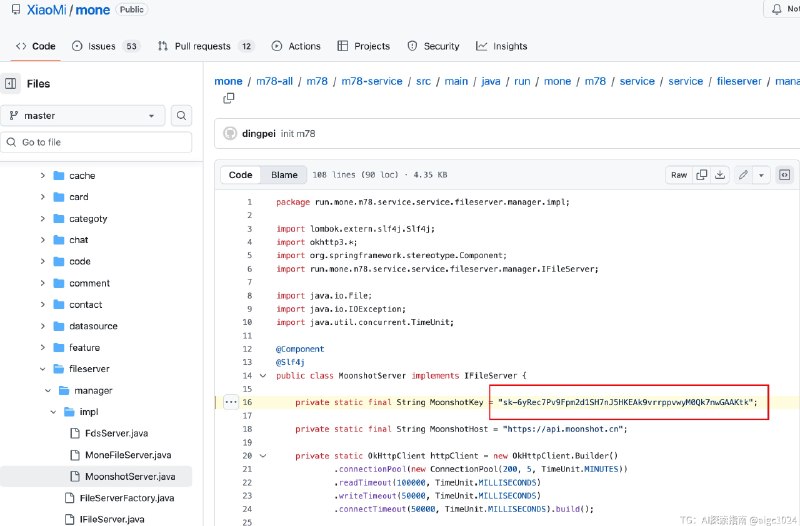Viewport: 800px width, 526px height.
Task: Collapse the Files side panel icon
Action: pyautogui.click(x=12, y=84)
